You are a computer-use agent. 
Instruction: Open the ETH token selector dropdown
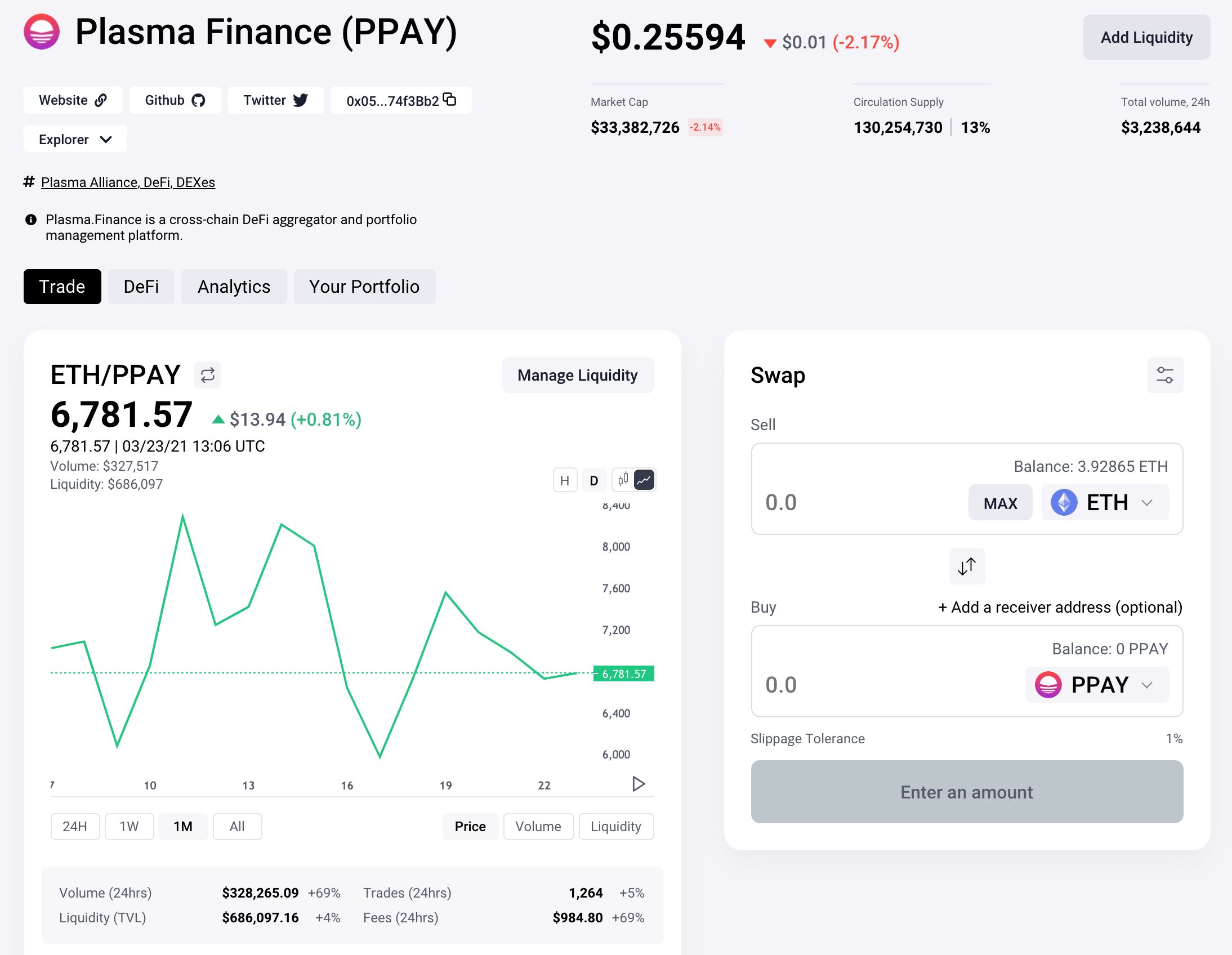(x=1104, y=502)
